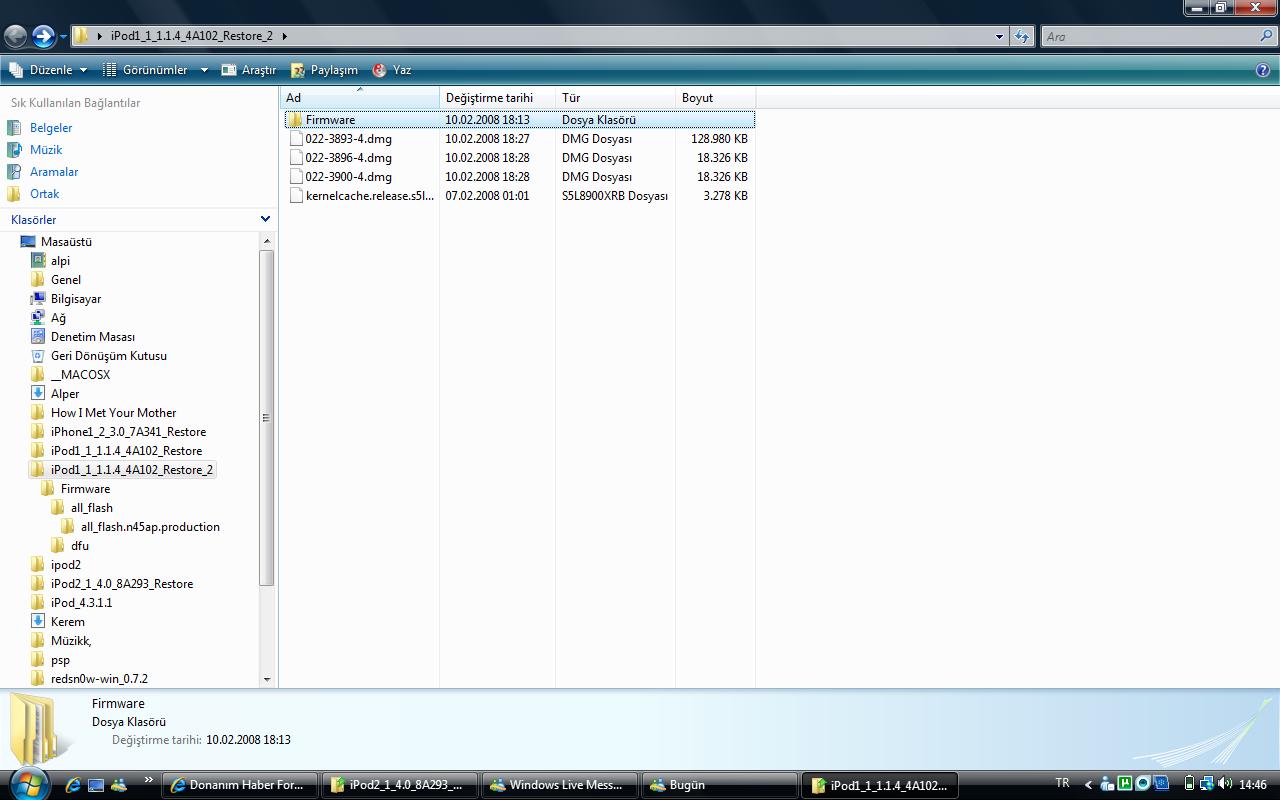Viewport: 1280px width, 800px height.
Task: Open the address bar history dropdown
Action: pos(999,37)
